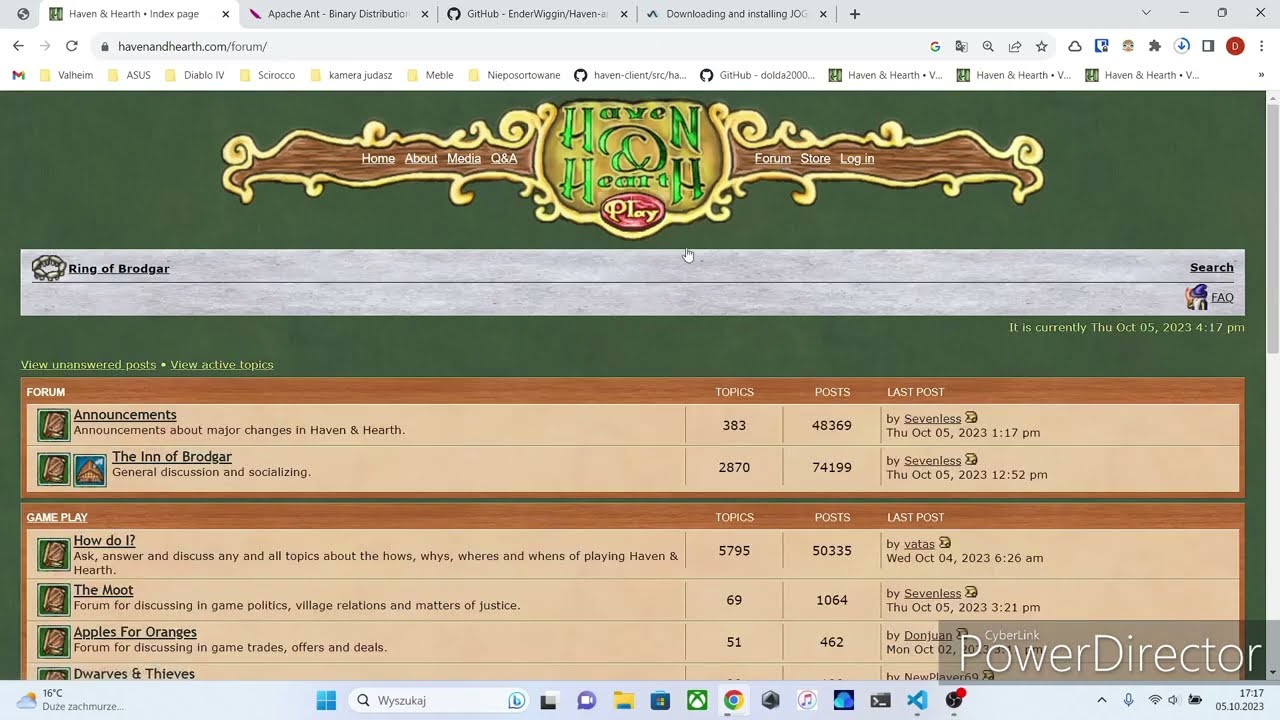
Task: Open the About page link
Action: pos(421,158)
